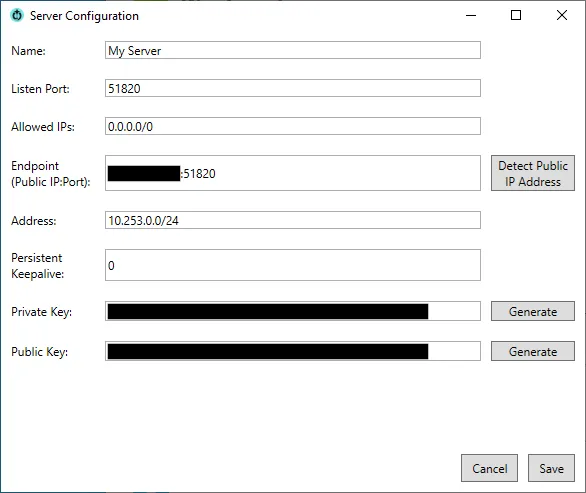Maximize the Server Configuration window

click(x=516, y=15)
